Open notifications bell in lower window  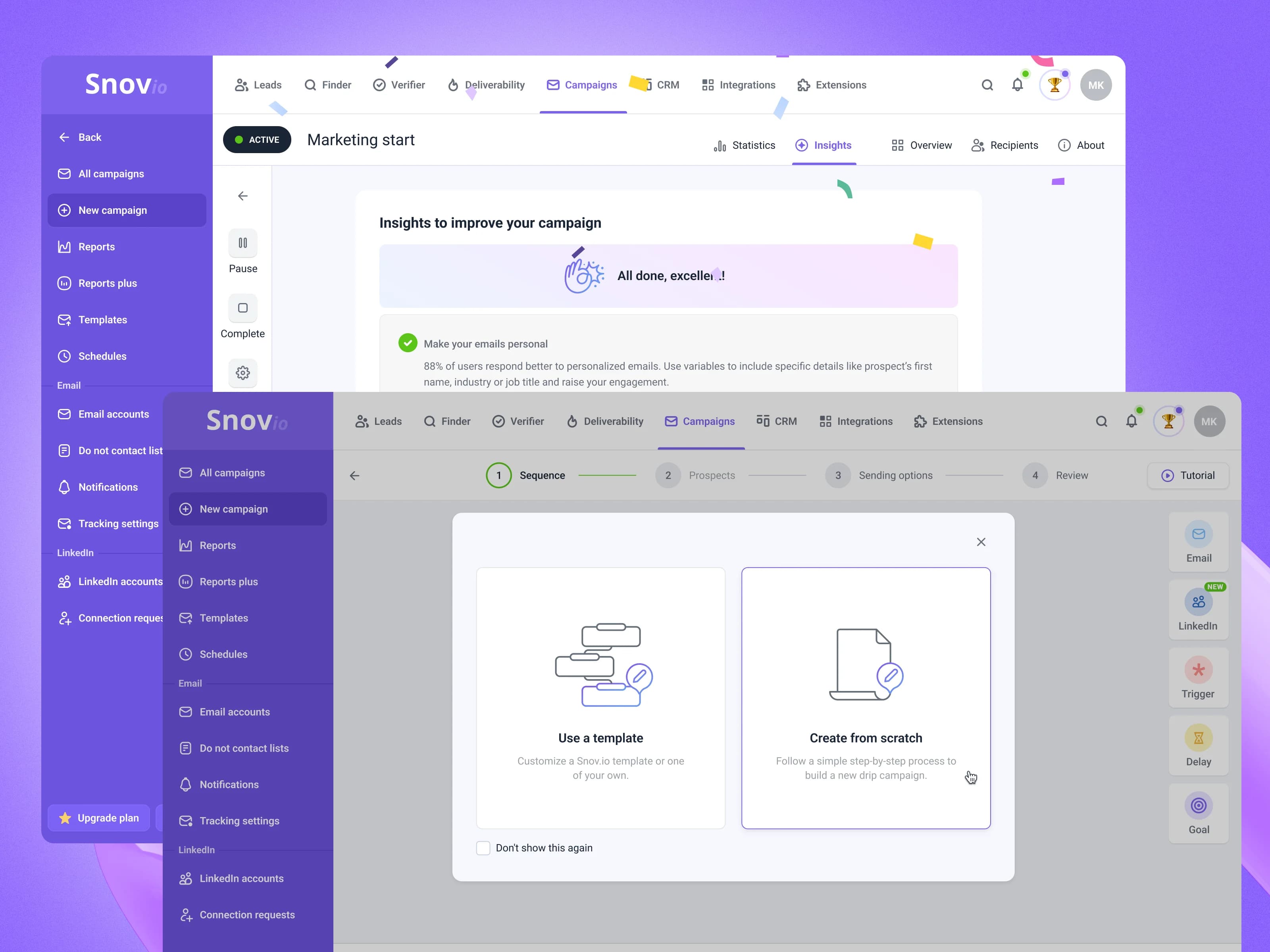[x=1131, y=421]
